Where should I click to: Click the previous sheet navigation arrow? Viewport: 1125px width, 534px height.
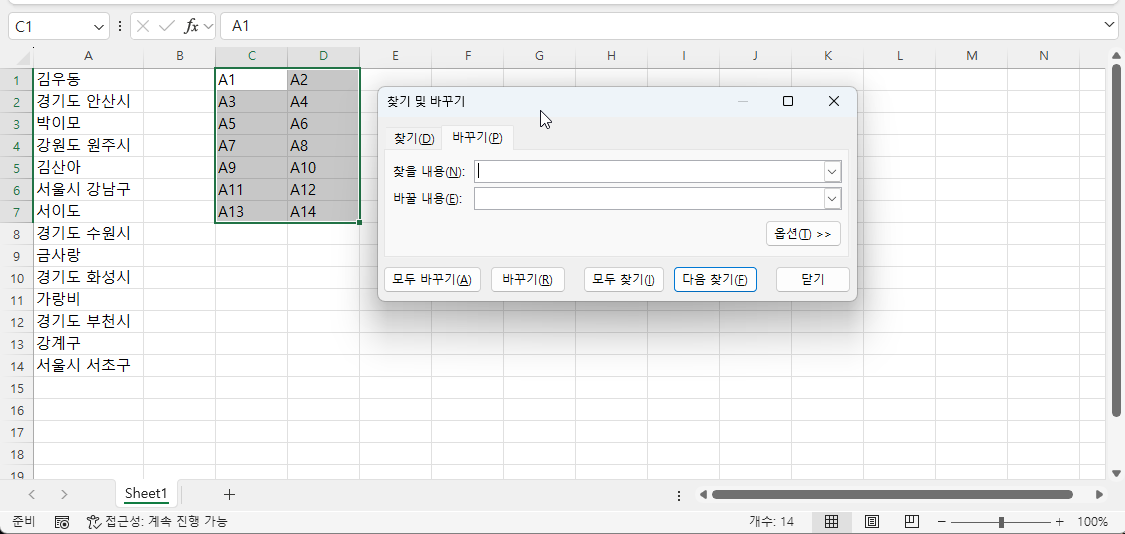(32, 494)
